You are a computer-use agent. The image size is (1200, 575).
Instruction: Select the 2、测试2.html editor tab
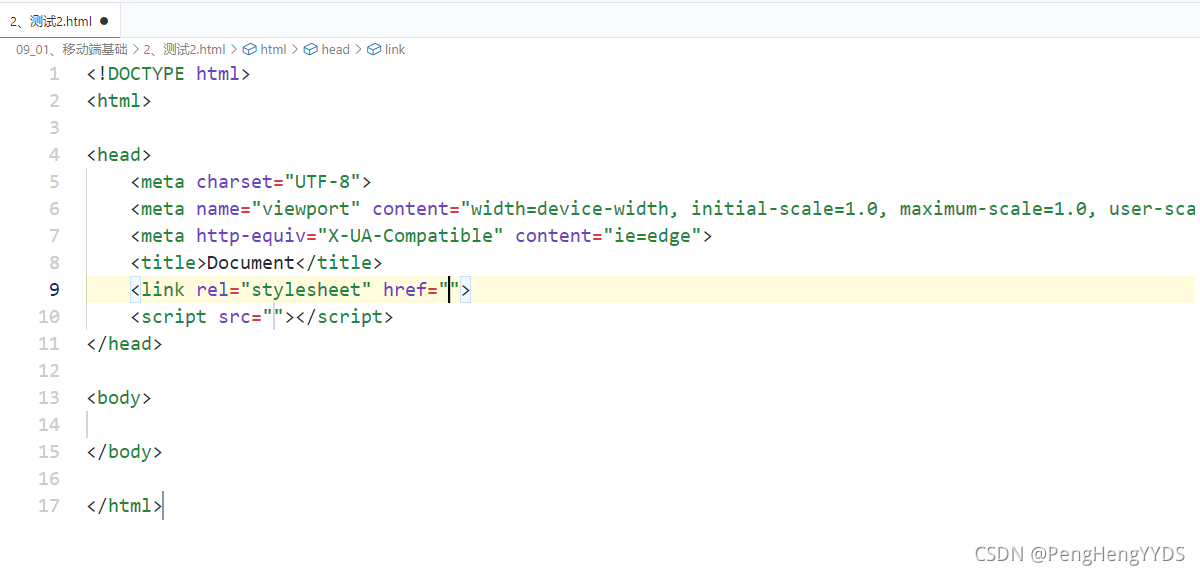(60, 20)
